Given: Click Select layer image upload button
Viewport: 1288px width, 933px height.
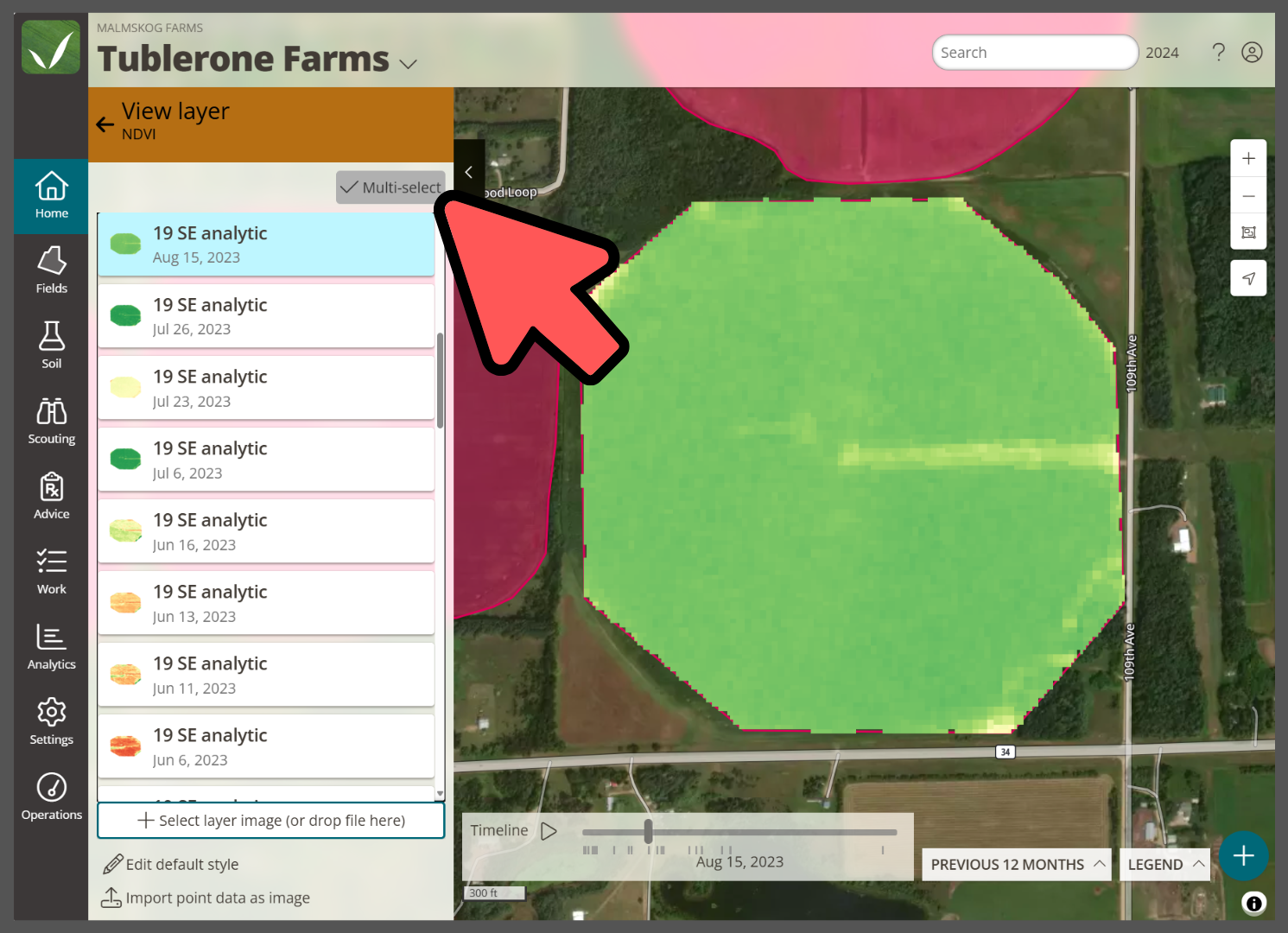Looking at the screenshot, I should (x=271, y=821).
